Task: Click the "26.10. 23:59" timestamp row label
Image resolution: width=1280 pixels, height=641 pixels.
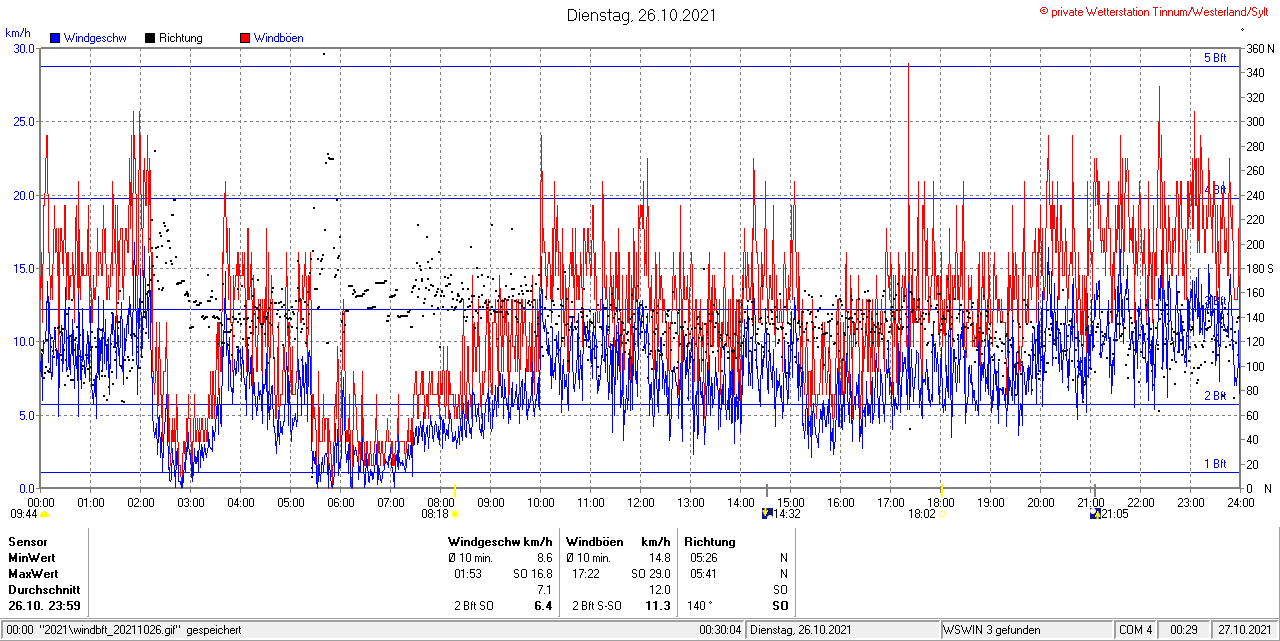Action: pos(45,606)
